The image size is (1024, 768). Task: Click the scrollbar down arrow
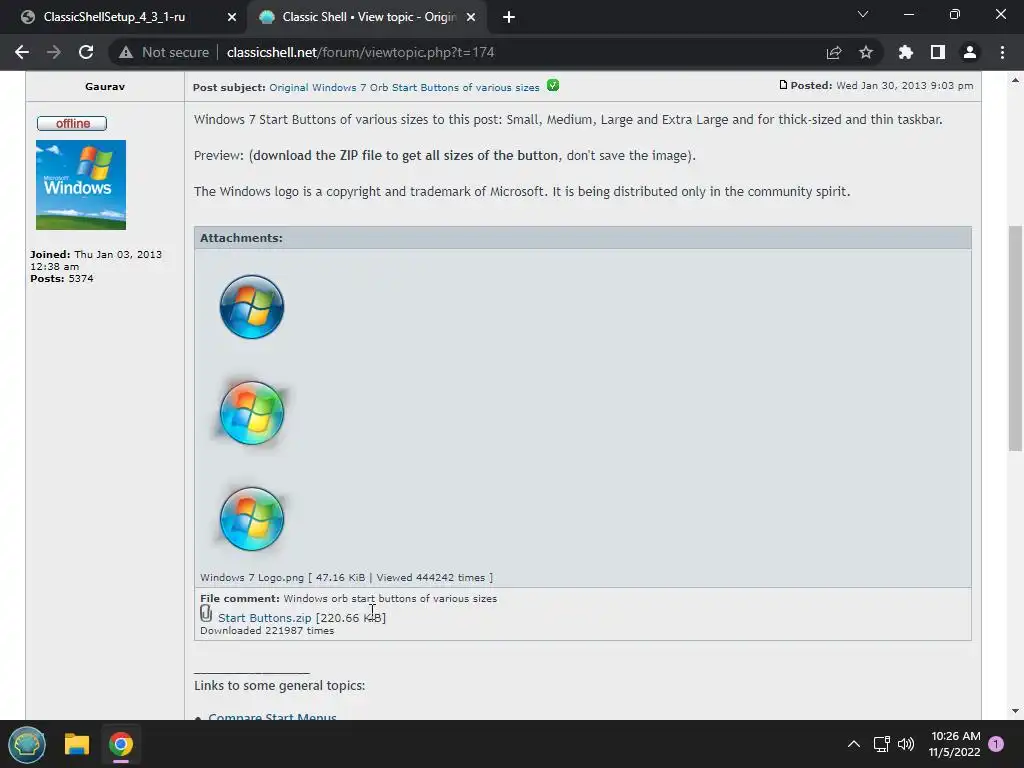point(1015,711)
